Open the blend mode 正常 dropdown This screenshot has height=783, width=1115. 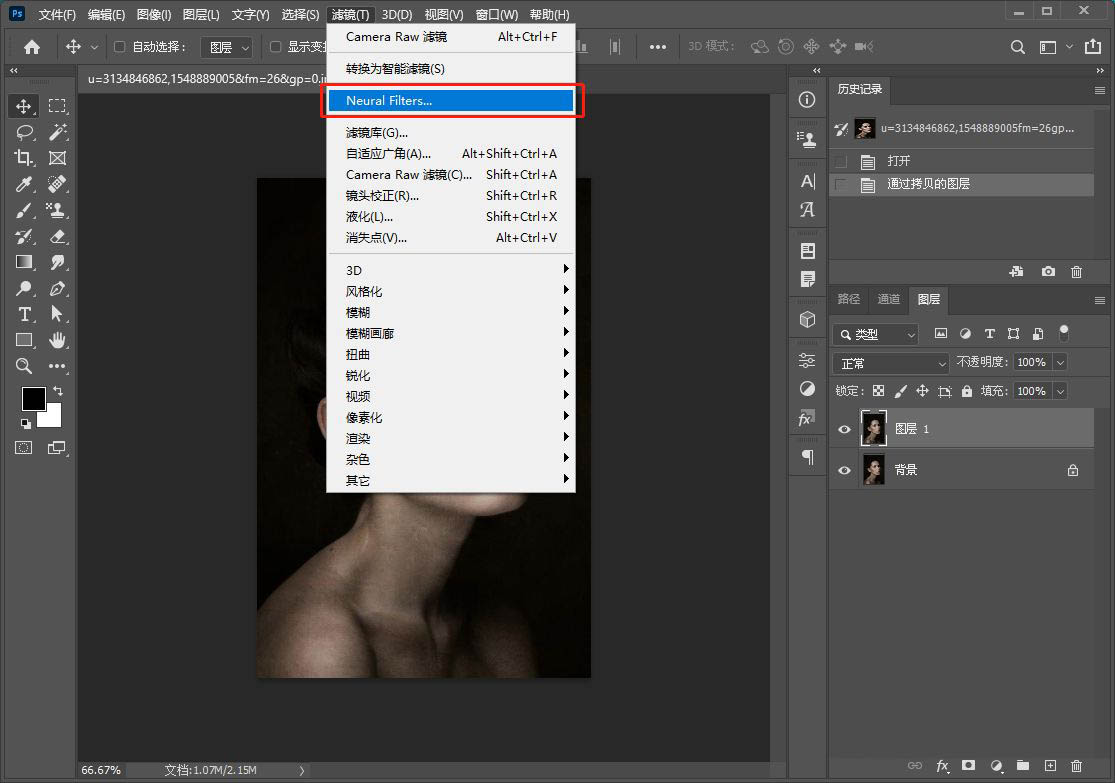891,363
